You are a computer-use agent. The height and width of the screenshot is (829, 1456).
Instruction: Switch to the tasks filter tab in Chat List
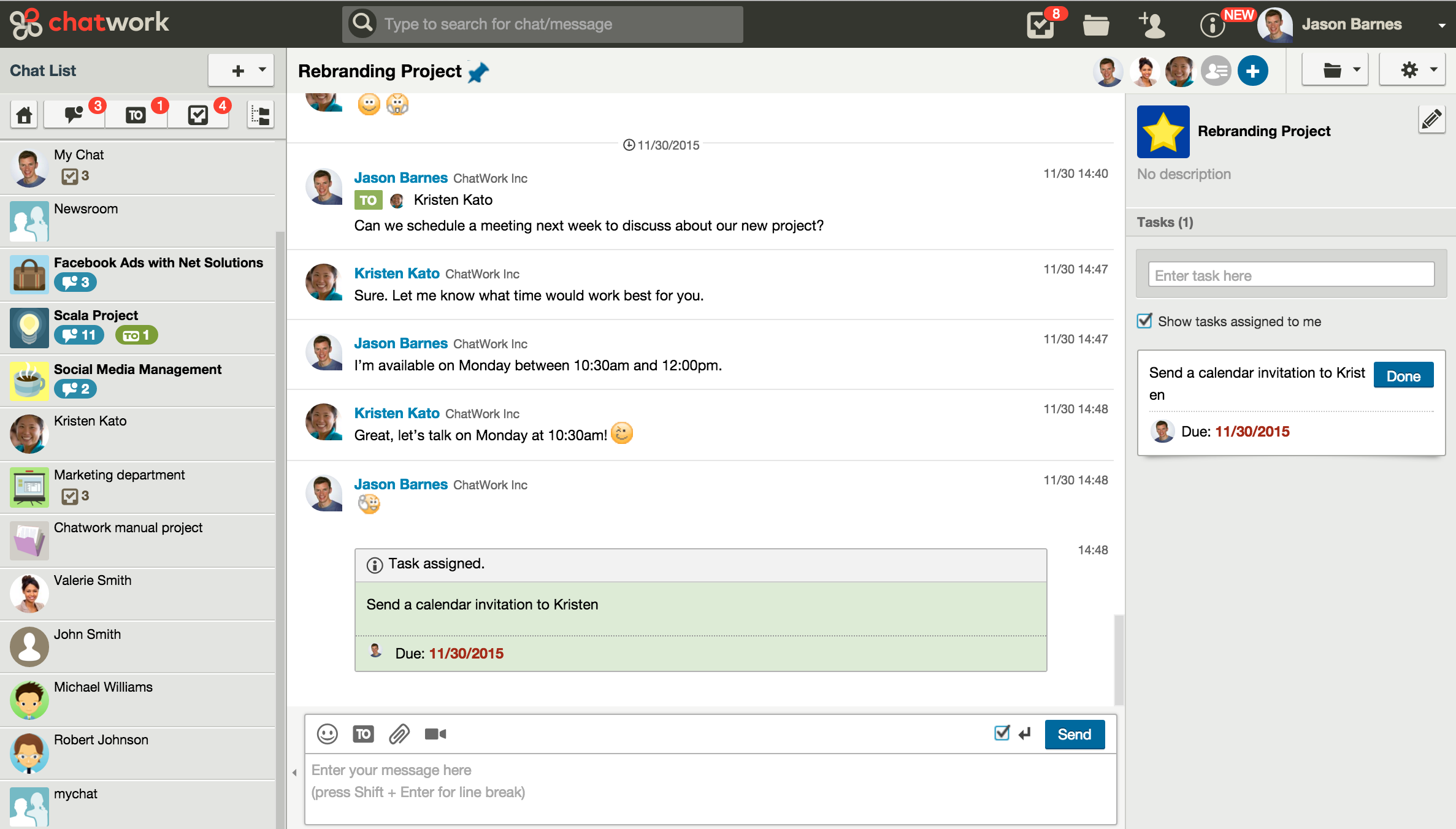[x=197, y=114]
